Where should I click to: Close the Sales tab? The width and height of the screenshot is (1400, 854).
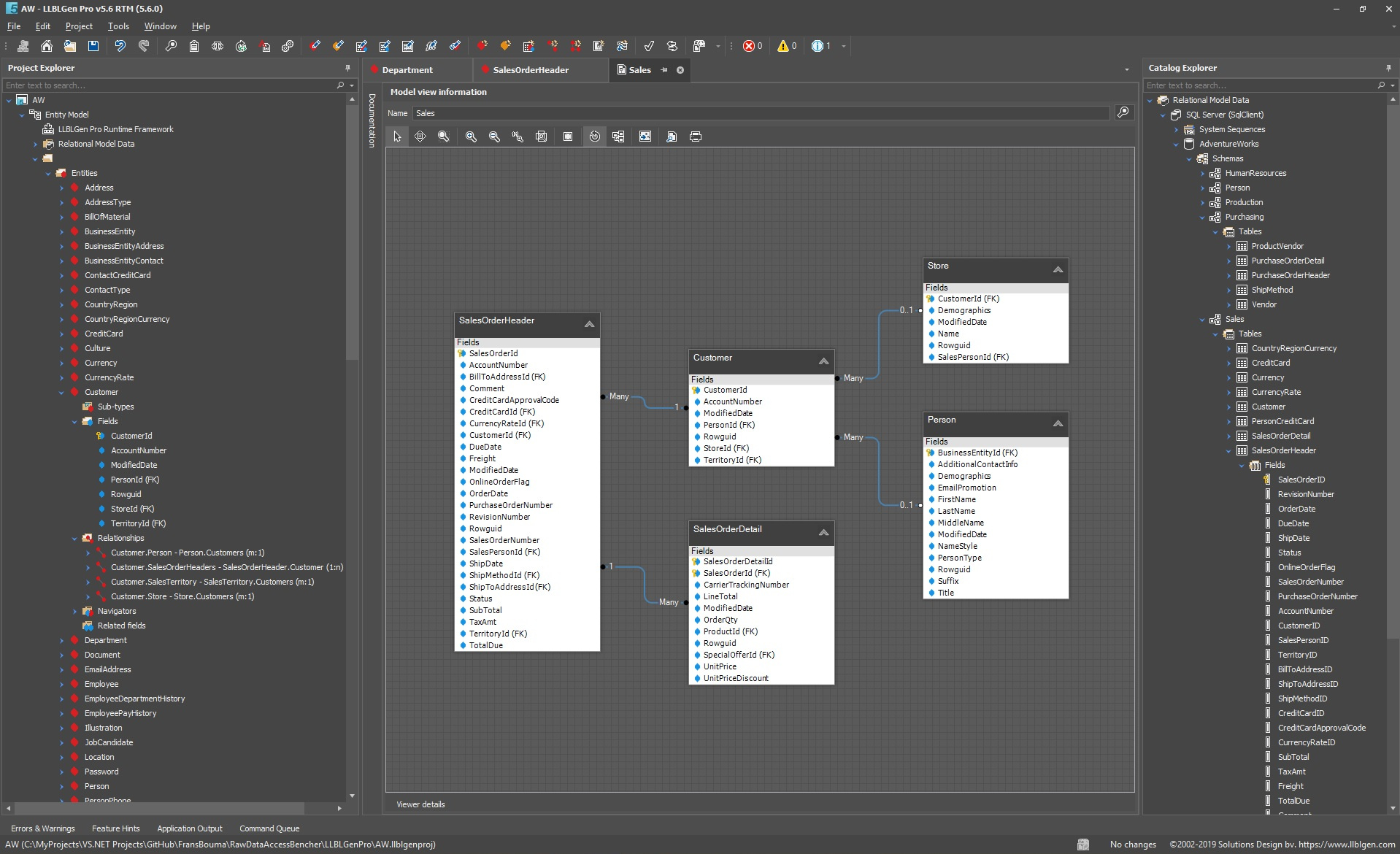click(x=680, y=70)
